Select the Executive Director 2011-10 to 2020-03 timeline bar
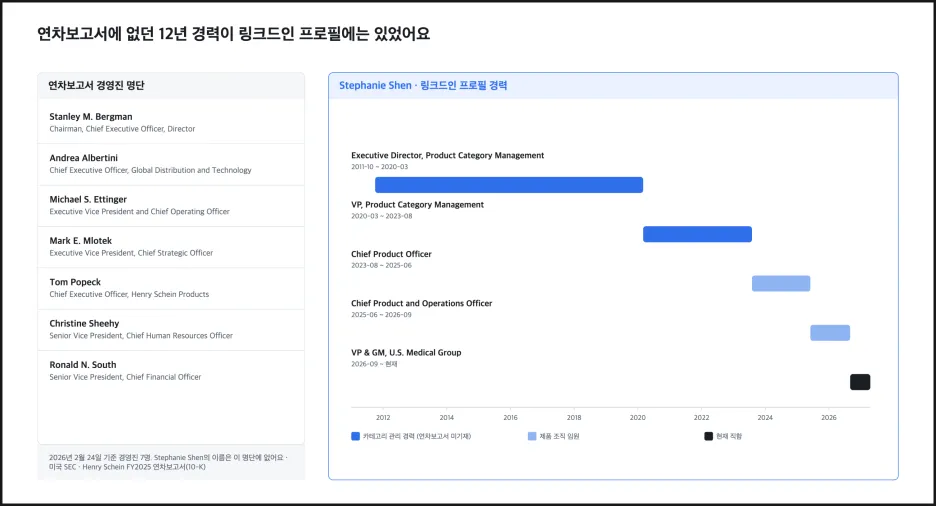This screenshot has height=506, width=936. [509, 185]
